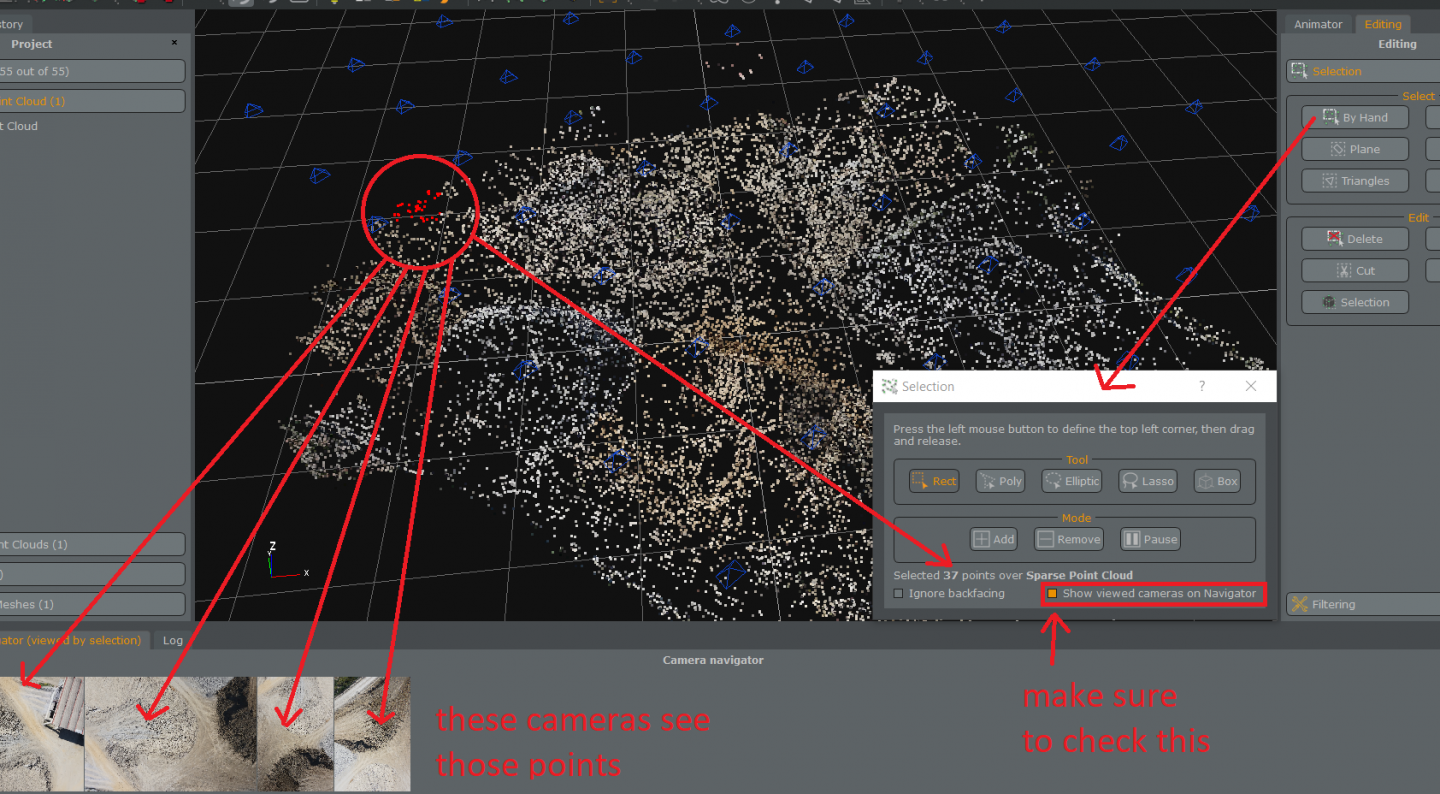Viewport: 1440px width, 794px height.
Task: Click Cut in the Edit group
Action: (1355, 271)
